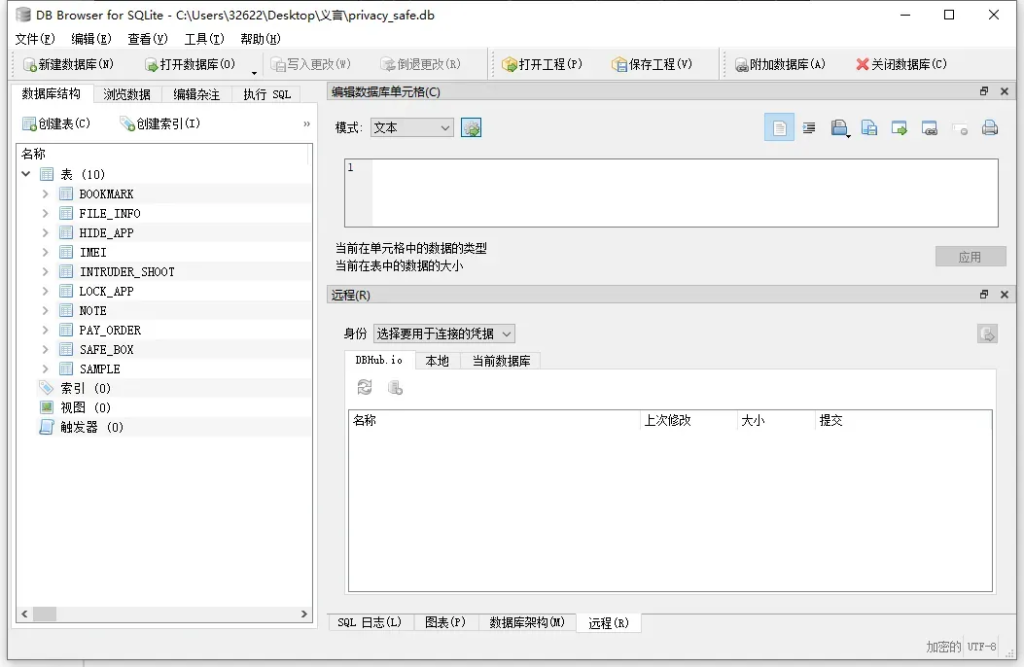Open the 编辑(E) menu
Viewport: 1024px width, 667px height.
[x=91, y=39]
